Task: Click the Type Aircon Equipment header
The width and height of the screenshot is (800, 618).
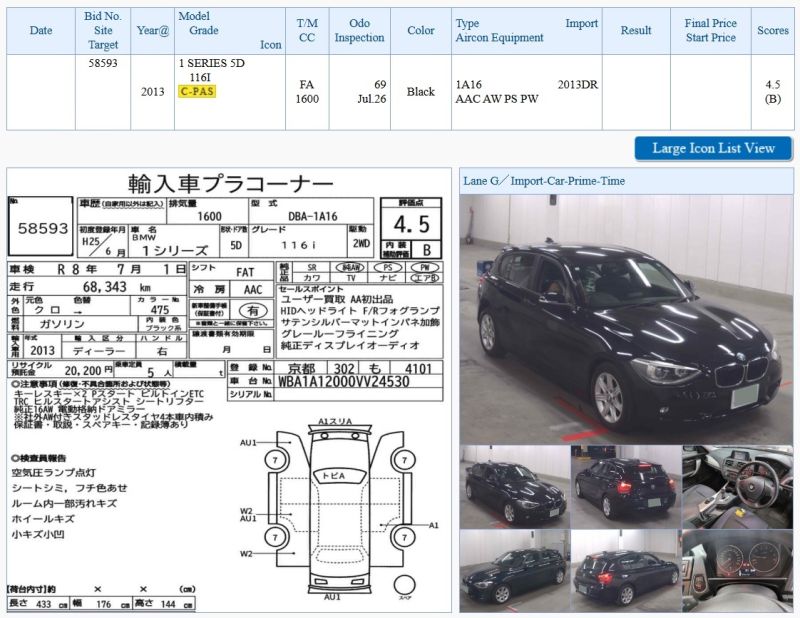Action: click(527, 30)
